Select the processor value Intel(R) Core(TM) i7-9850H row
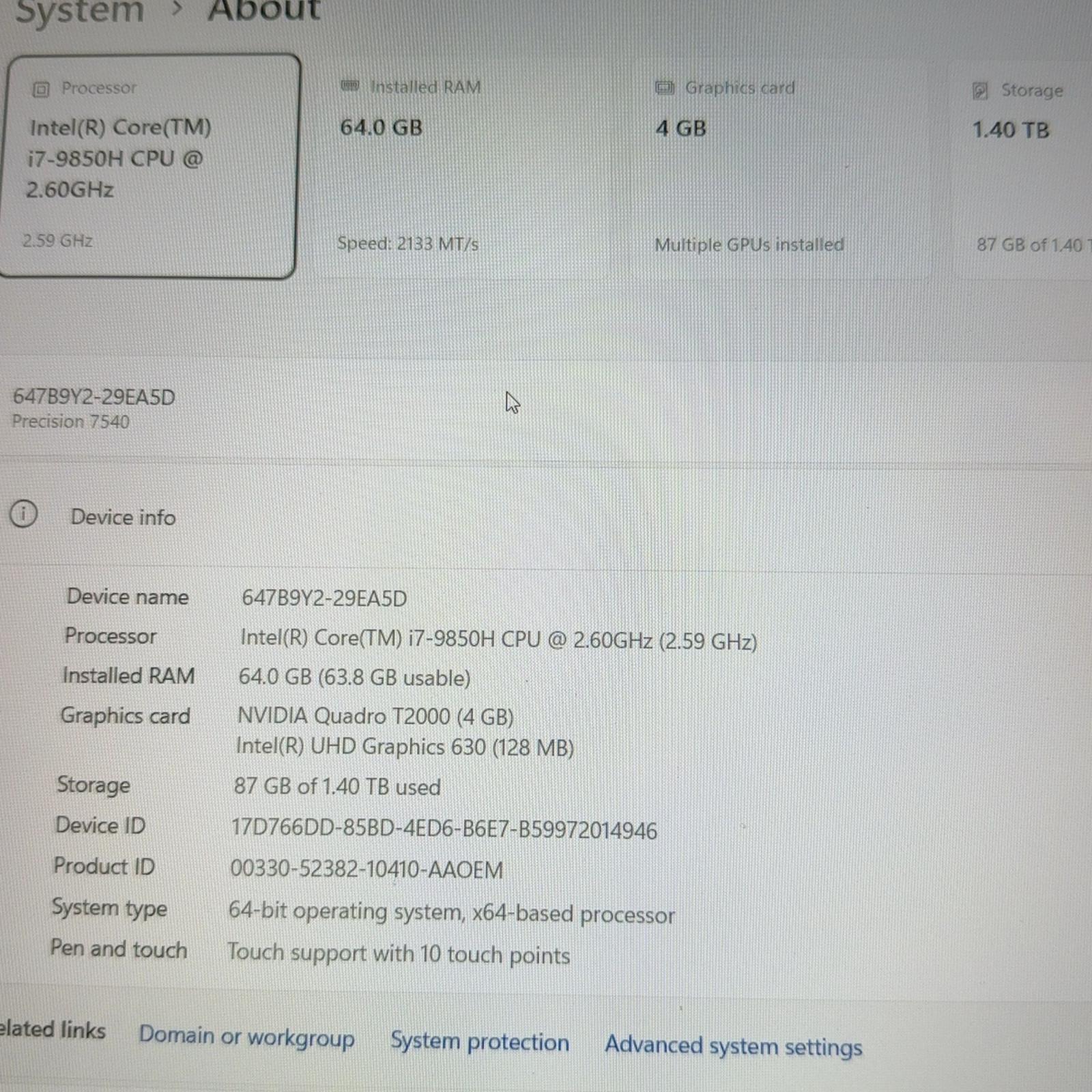This screenshot has height=1092, width=1092. click(x=498, y=640)
